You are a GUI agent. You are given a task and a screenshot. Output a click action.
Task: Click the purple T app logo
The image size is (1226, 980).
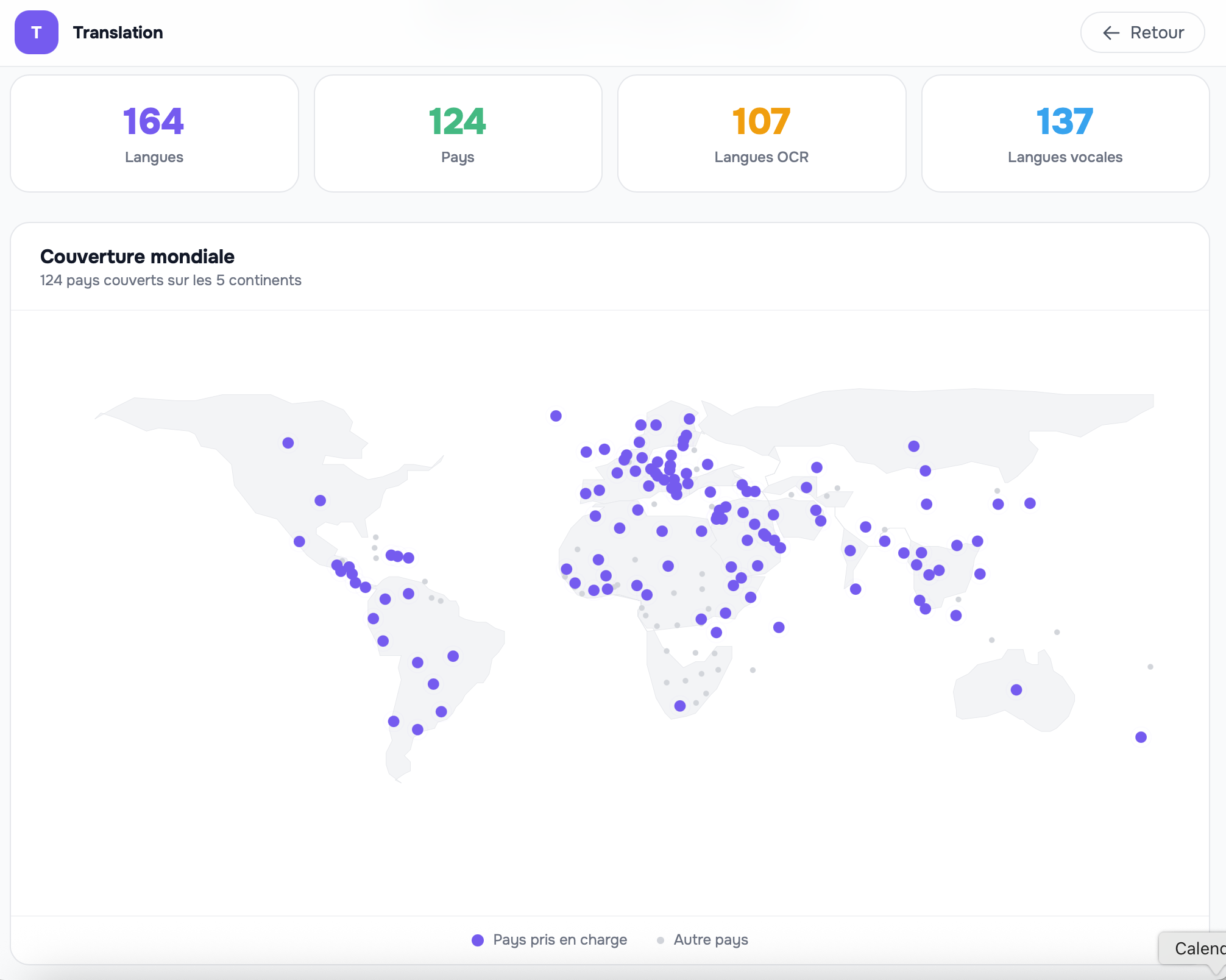pos(36,32)
